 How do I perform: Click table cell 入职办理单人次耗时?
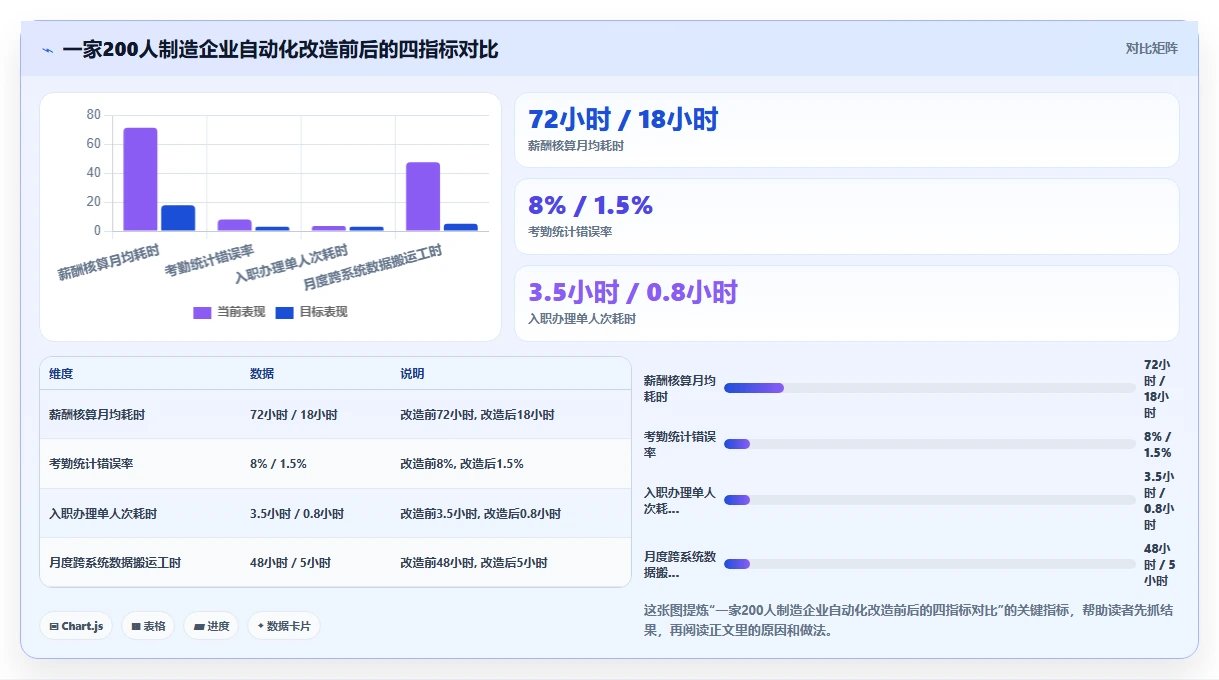(103, 514)
